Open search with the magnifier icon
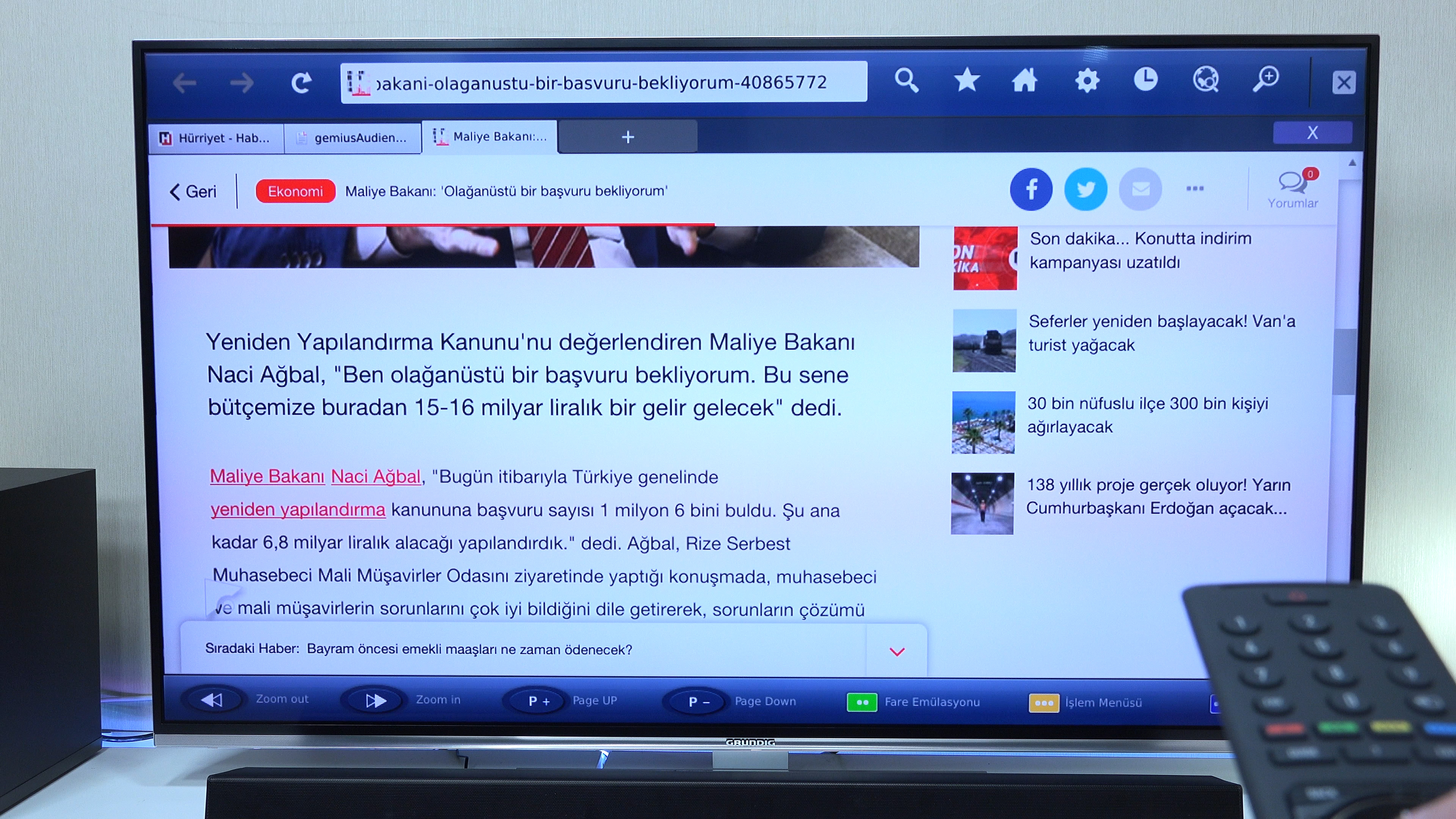 click(x=906, y=80)
